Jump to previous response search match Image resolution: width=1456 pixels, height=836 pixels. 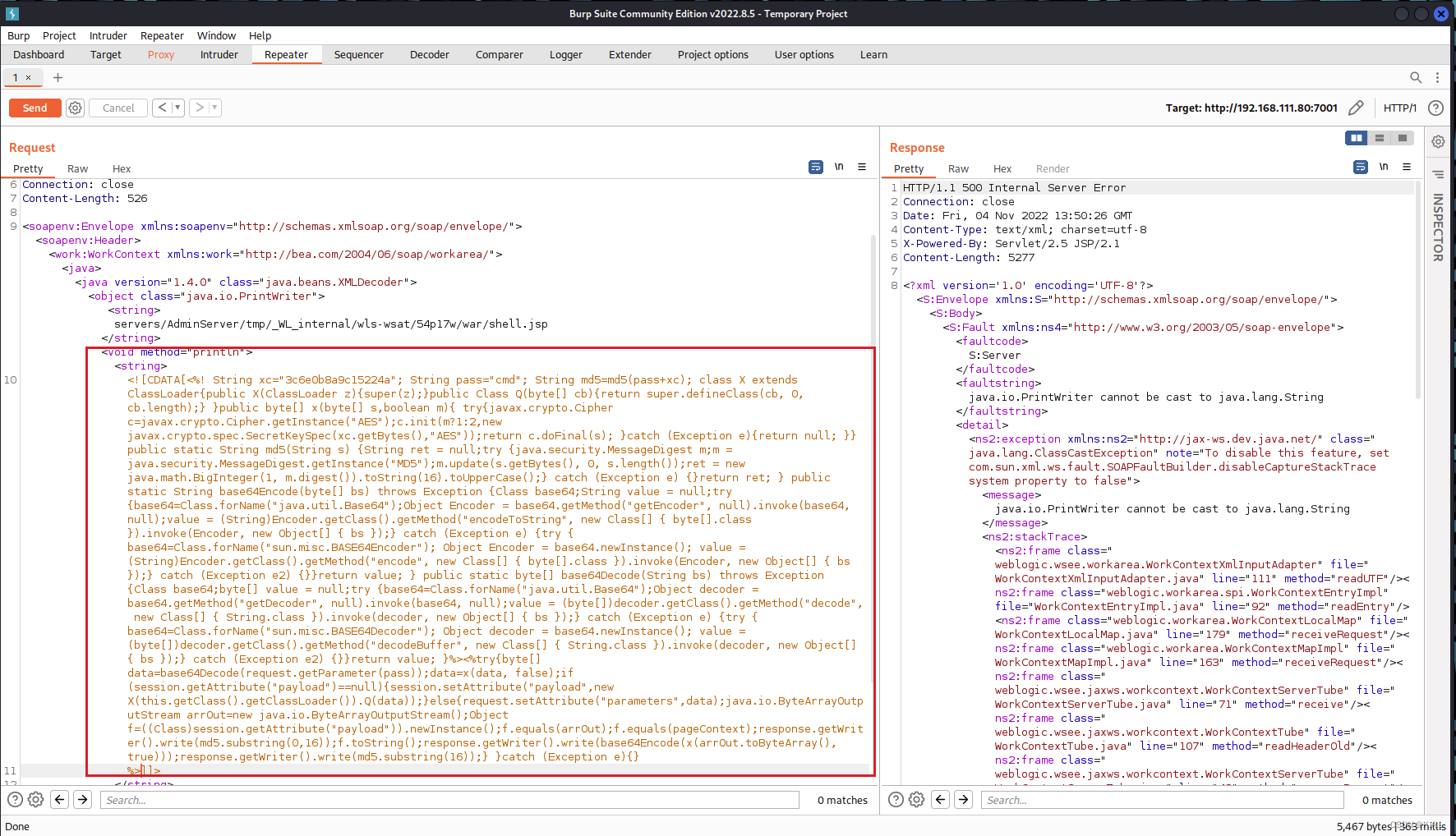[941, 799]
